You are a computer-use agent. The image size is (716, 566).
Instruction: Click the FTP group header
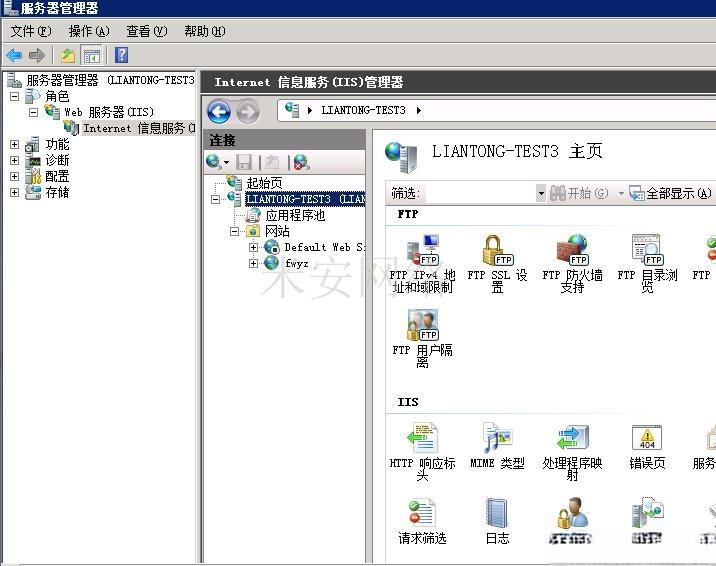tap(408, 214)
